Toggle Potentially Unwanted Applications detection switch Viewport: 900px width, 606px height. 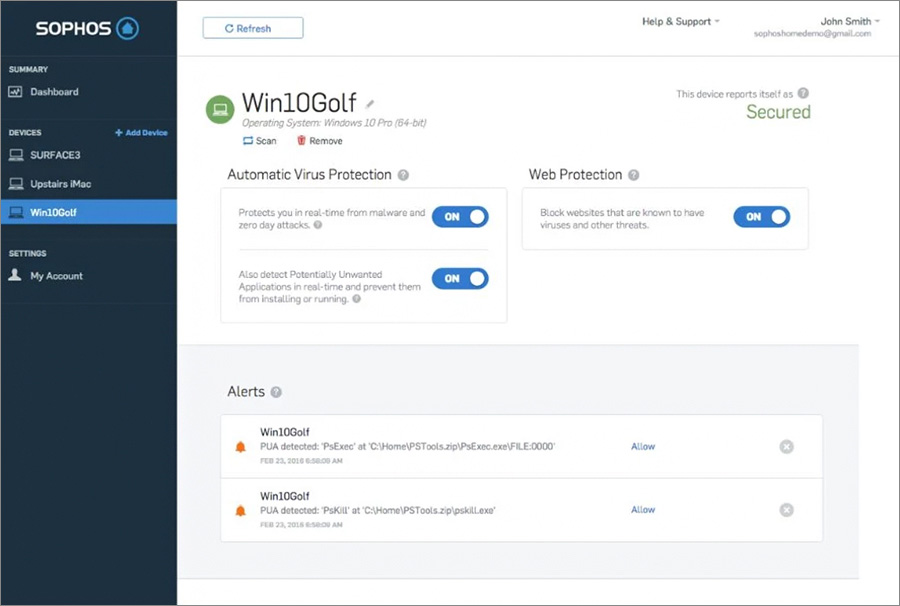coord(460,278)
